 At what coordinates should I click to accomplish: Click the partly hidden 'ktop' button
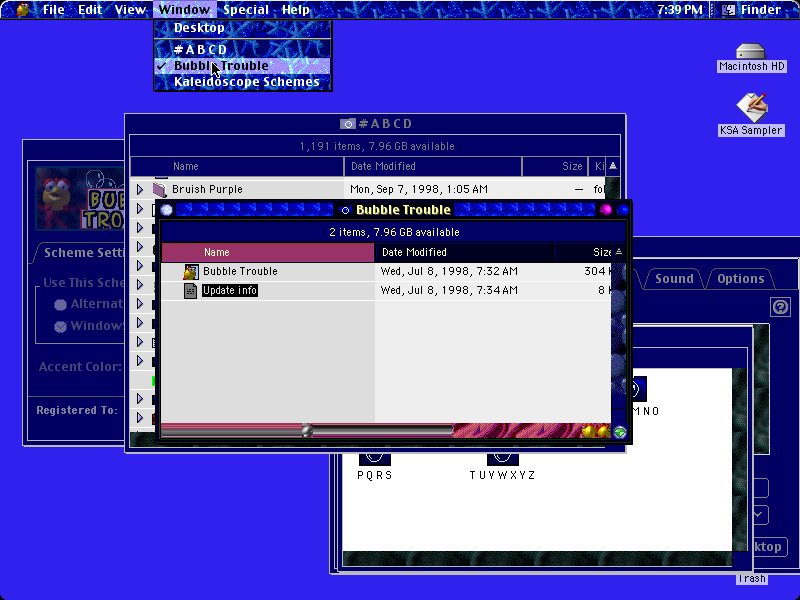[769, 546]
